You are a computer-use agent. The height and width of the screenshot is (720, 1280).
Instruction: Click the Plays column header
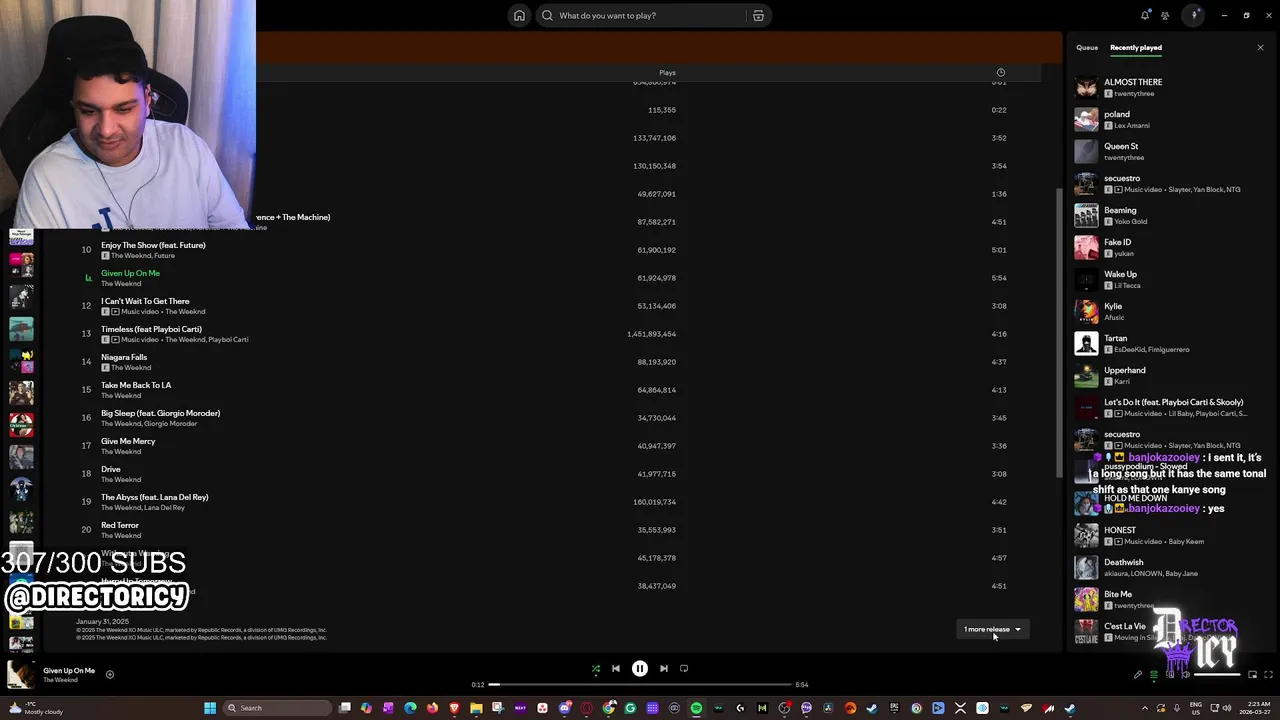667,72
